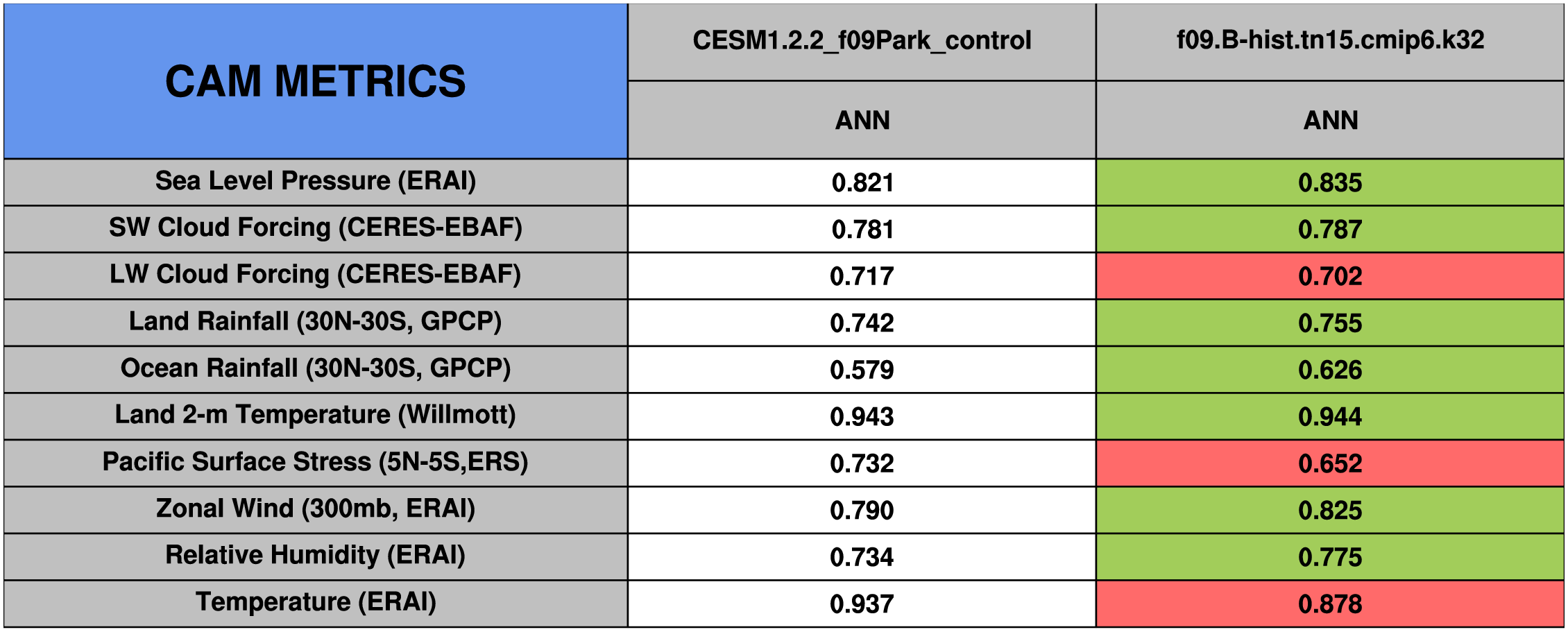Click ANN under the CESM1.2.2_f09Park_control column
Screen dimensions: 1568x632
click(862, 120)
